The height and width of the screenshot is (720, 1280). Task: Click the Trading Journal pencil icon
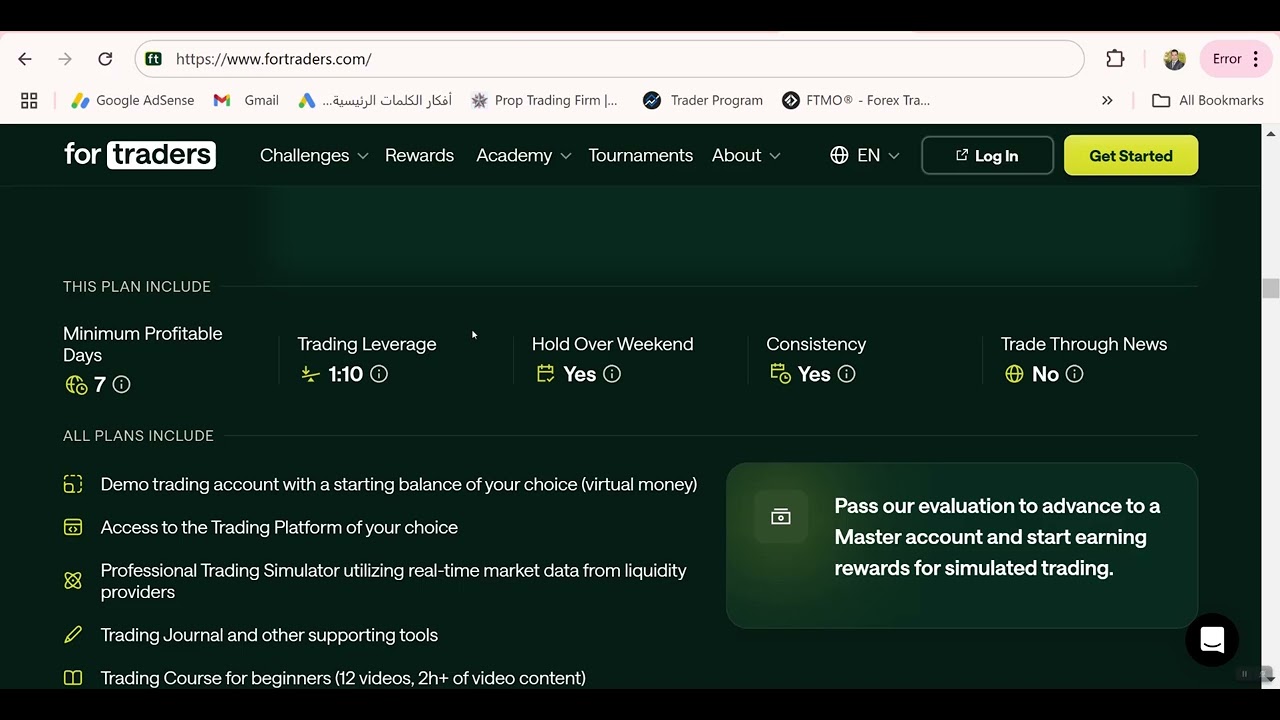tap(73, 635)
